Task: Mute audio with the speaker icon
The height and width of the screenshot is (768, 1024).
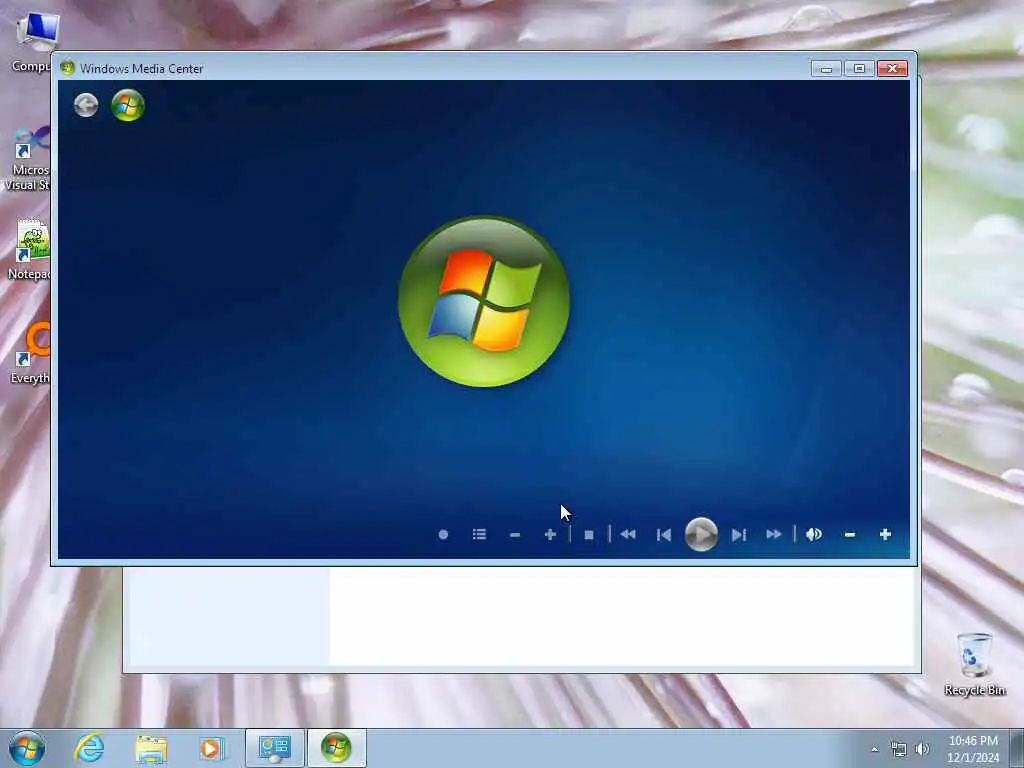Action: pyautogui.click(x=814, y=534)
